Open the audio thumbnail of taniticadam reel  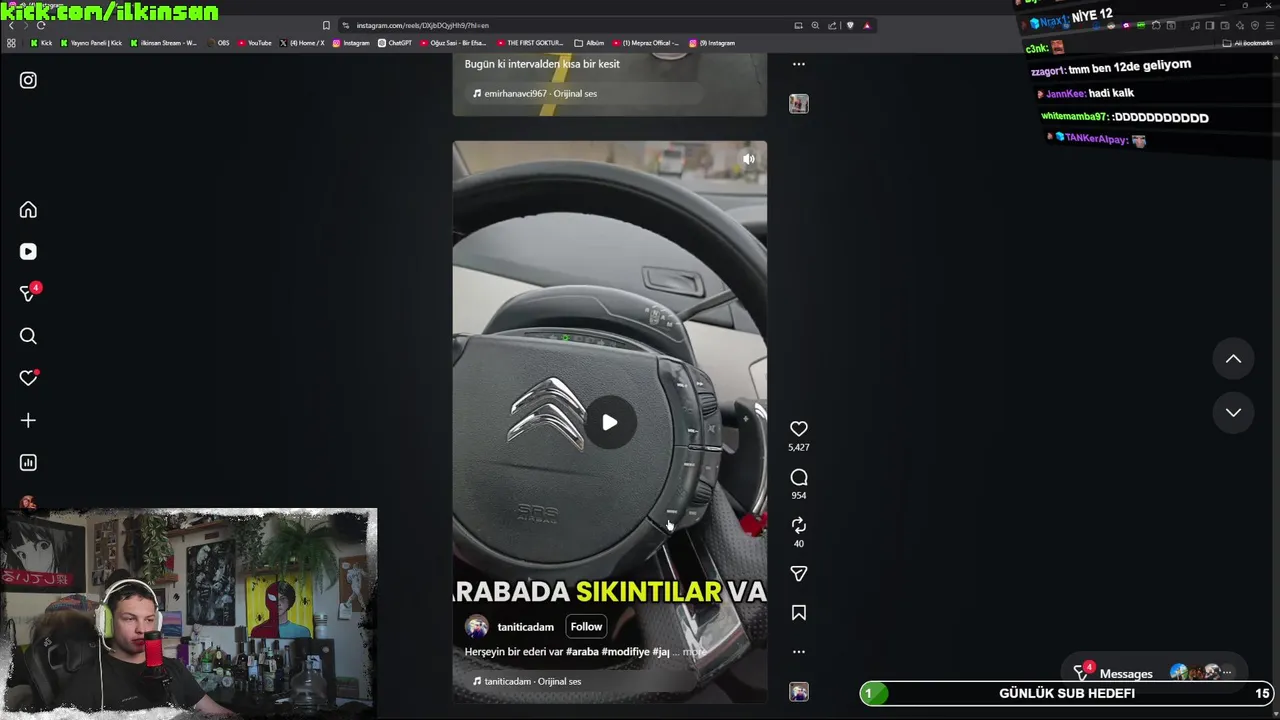click(798, 691)
